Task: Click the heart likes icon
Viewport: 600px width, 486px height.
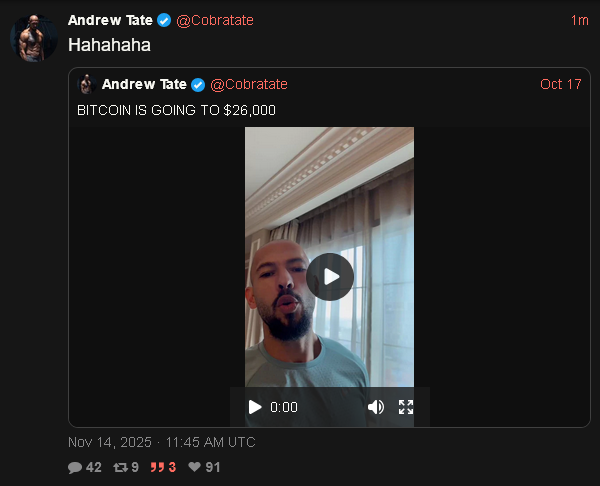Action: tap(194, 467)
